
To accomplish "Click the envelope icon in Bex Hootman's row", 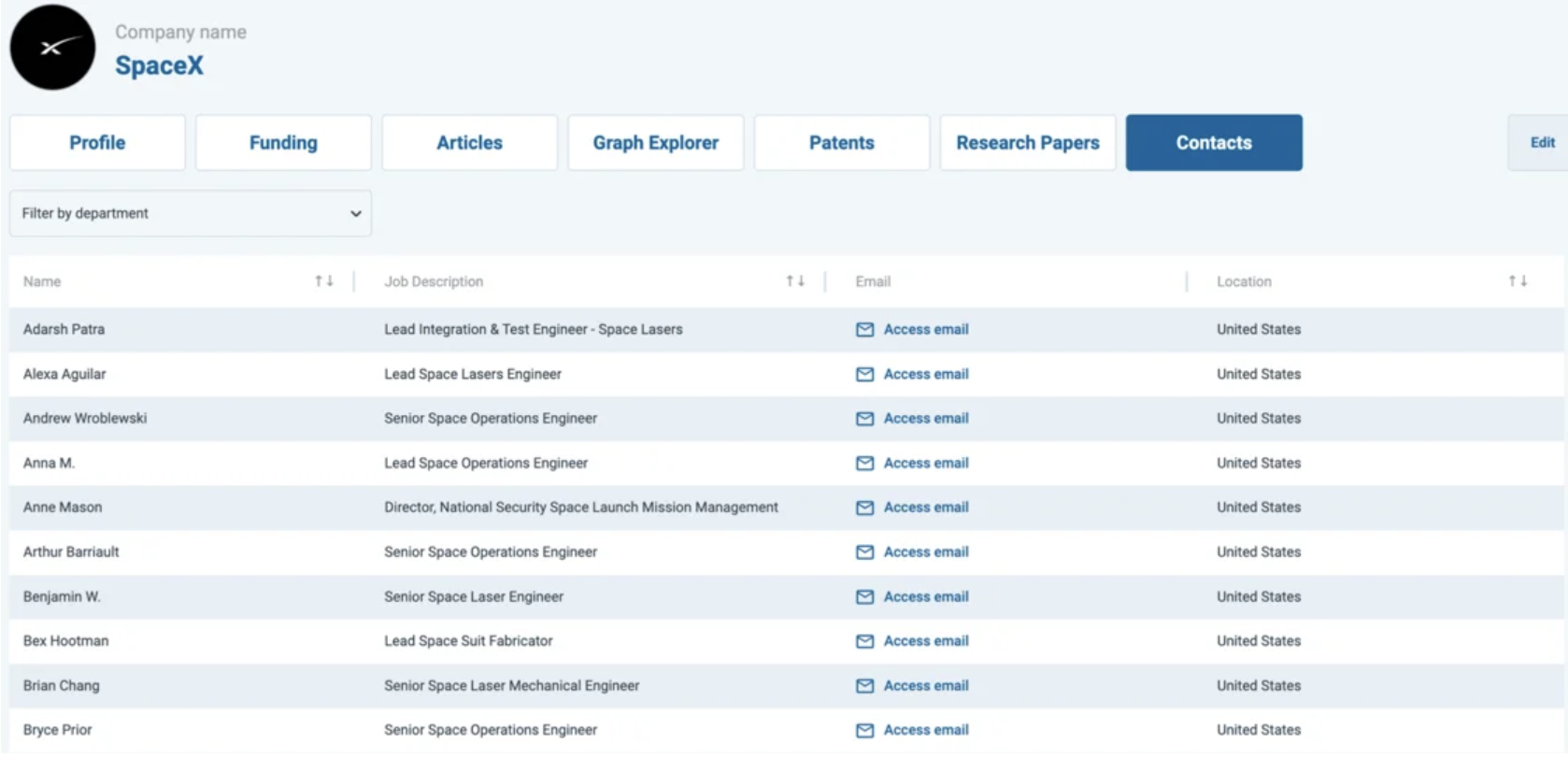I will (x=865, y=641).
